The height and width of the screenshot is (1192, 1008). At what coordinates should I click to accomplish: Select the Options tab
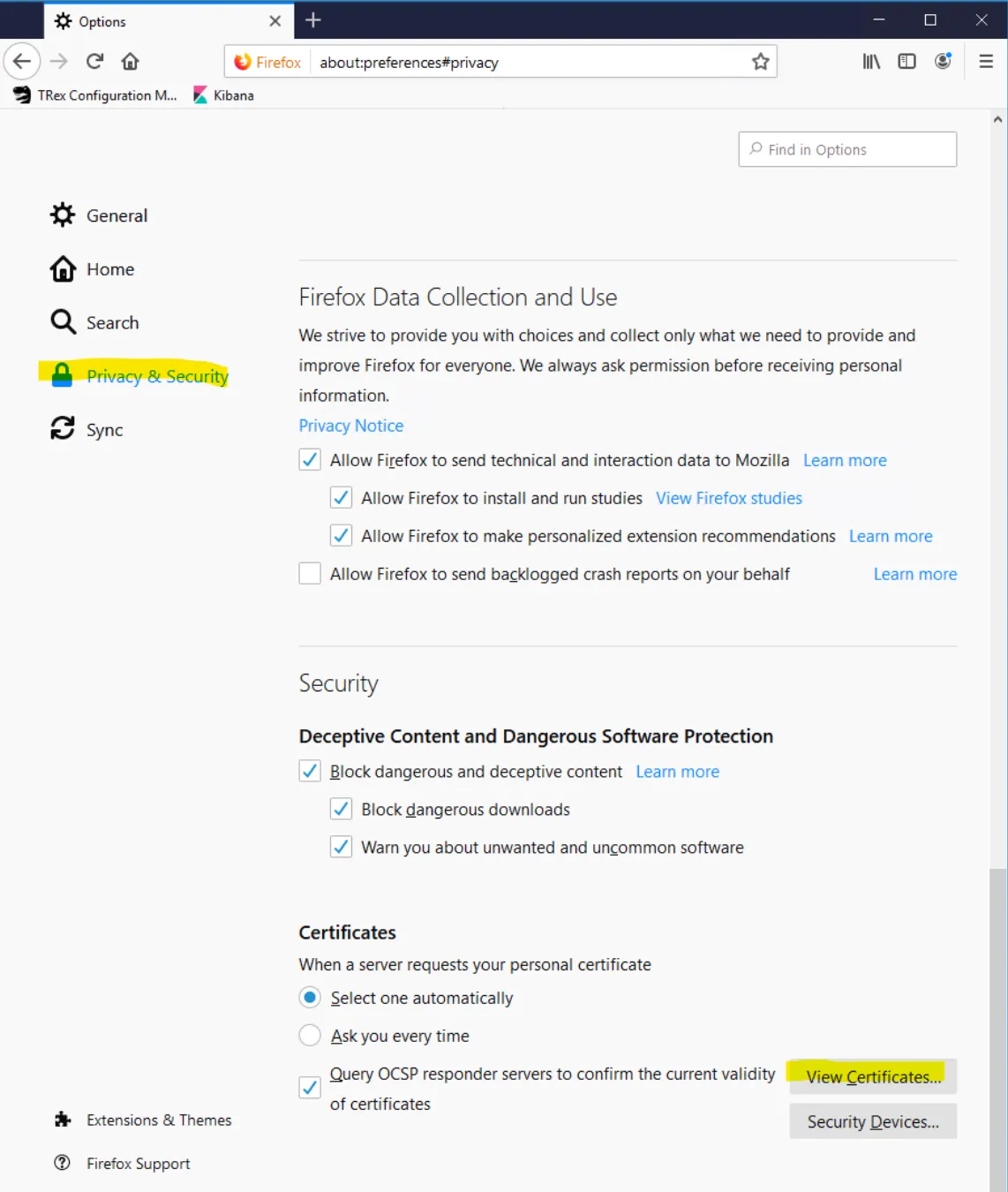pos(169,21)
